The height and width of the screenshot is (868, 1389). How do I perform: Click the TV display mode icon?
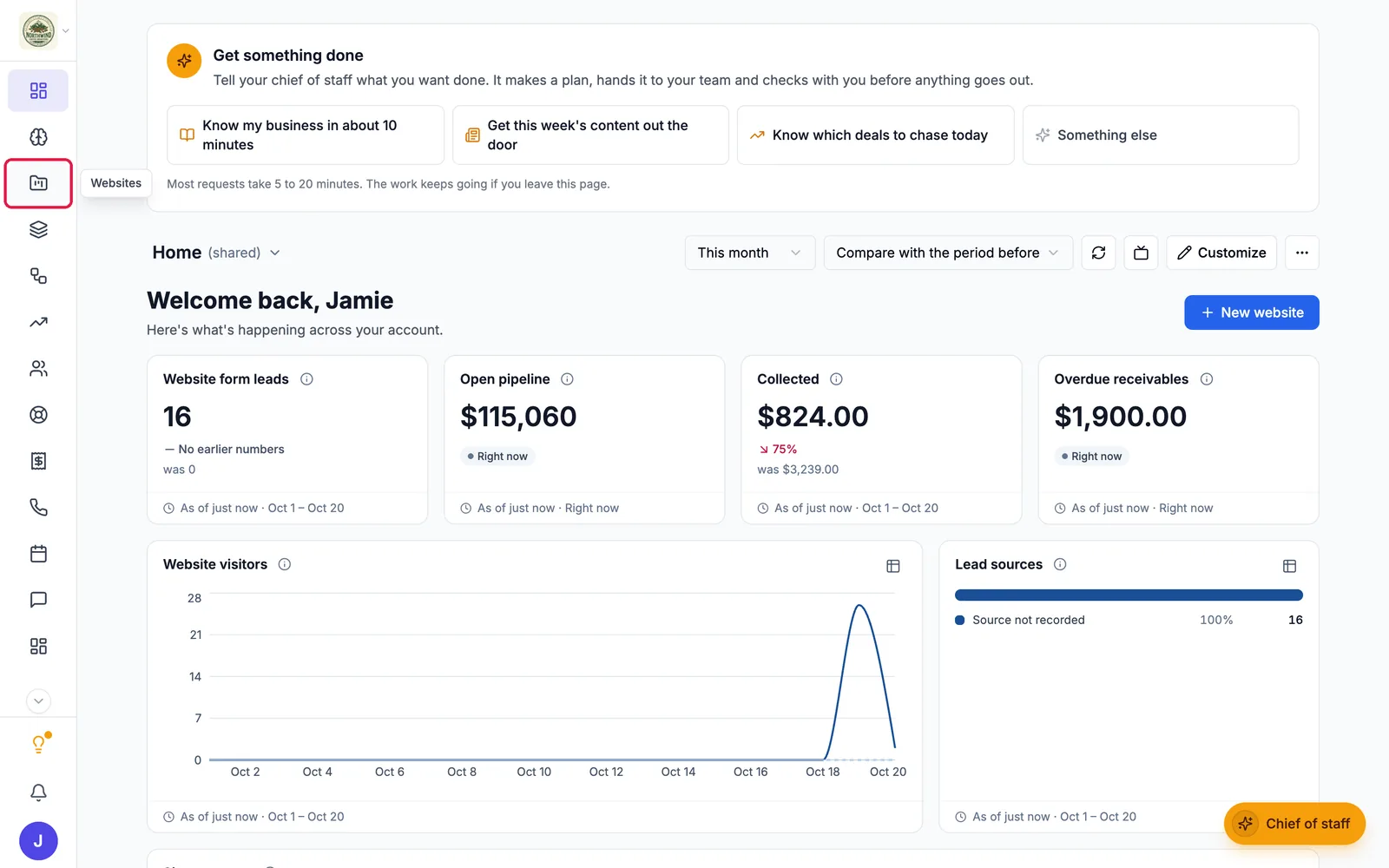(x=1141, y=253)
